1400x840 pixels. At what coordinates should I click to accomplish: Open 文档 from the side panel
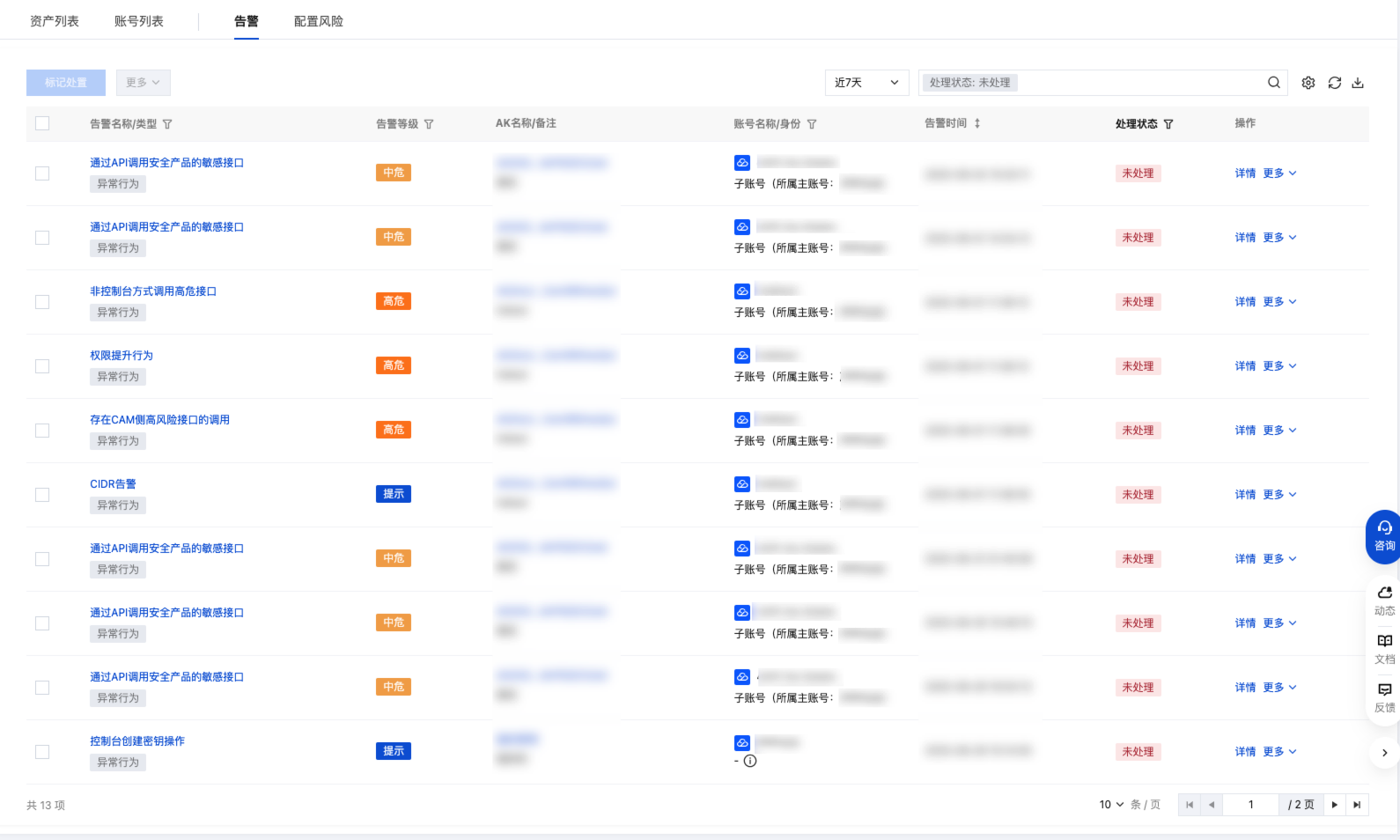pos(1384,648)
